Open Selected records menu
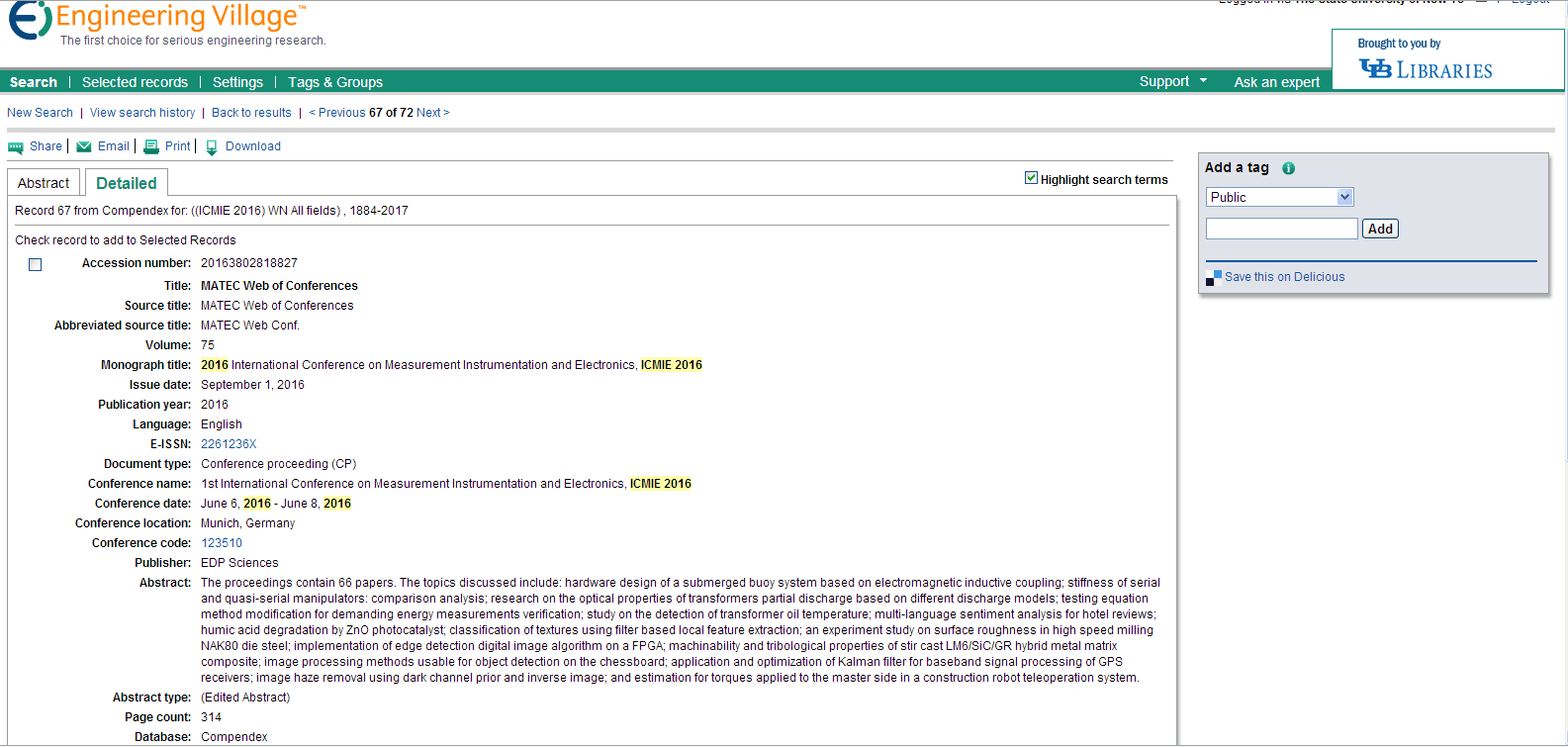The width and height of the screenshot is (1568, 747). [x=135, y=82]
